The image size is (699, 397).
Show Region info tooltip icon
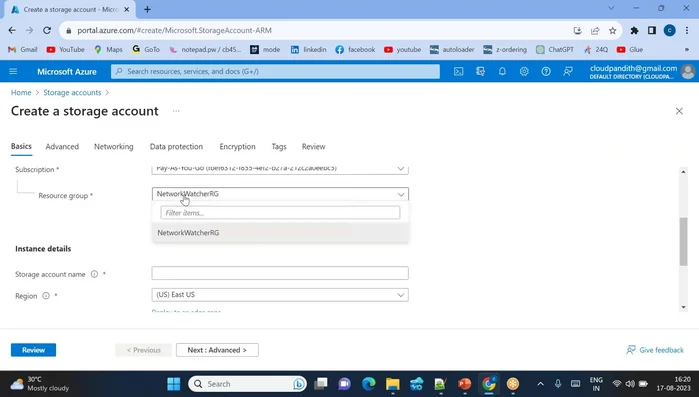46,295
